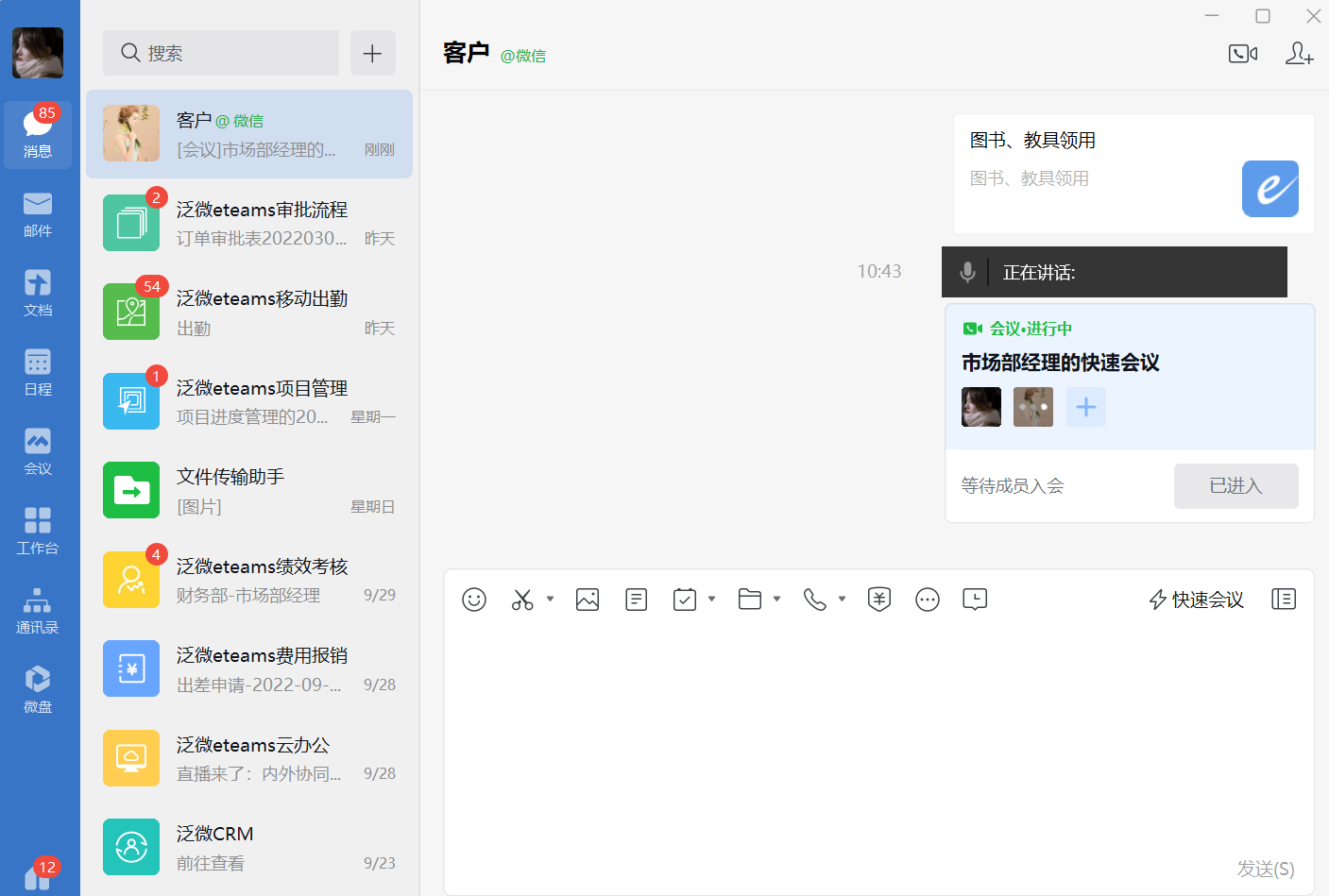Screen dimensions: 1329x896
Task: Open the 消息 messages sidebar tab
Action: (x=38, y=134)
